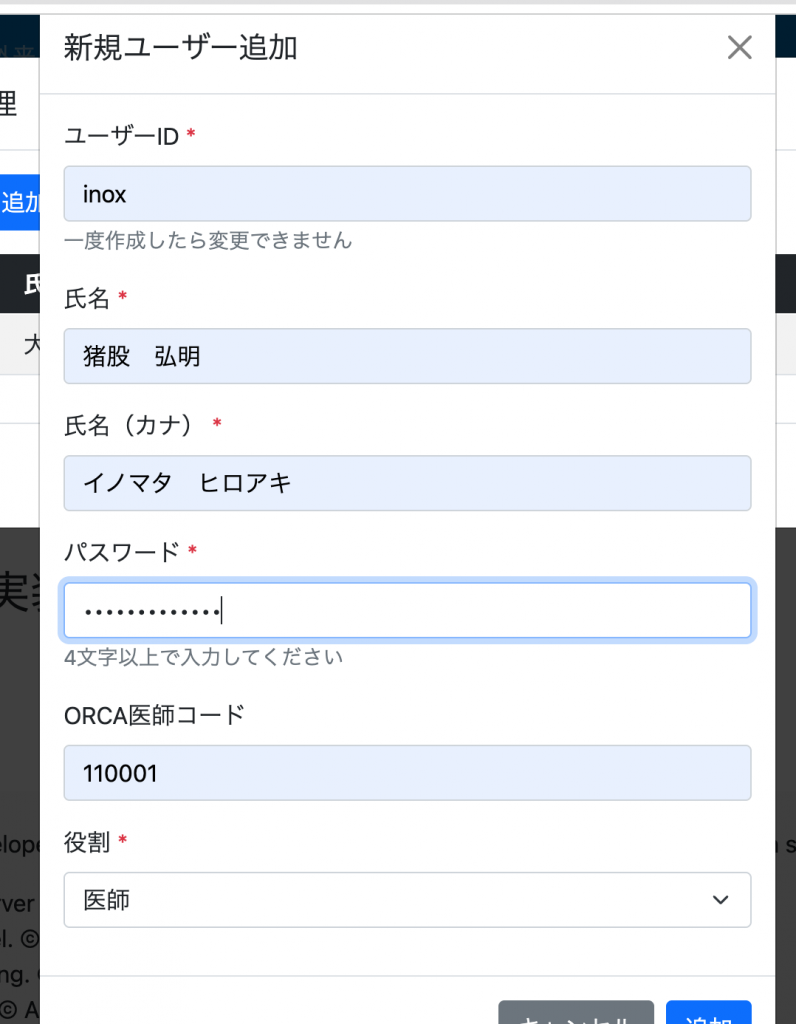The image size is (796, 1024).
Task: Click the chevron arrow of the 役割 select
Action: [x=720, y=900]
